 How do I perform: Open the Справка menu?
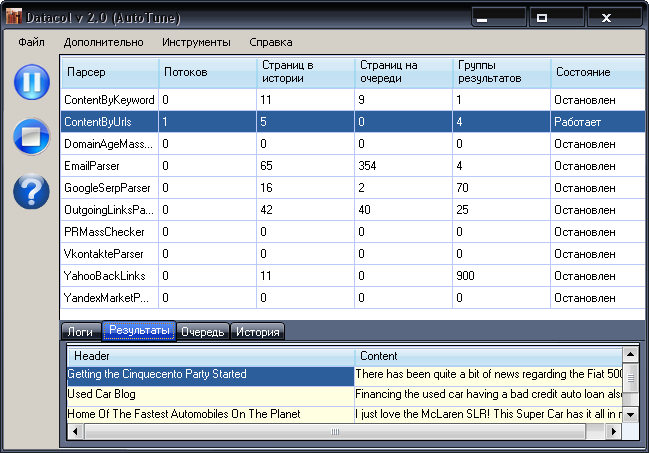coord(270,42)
